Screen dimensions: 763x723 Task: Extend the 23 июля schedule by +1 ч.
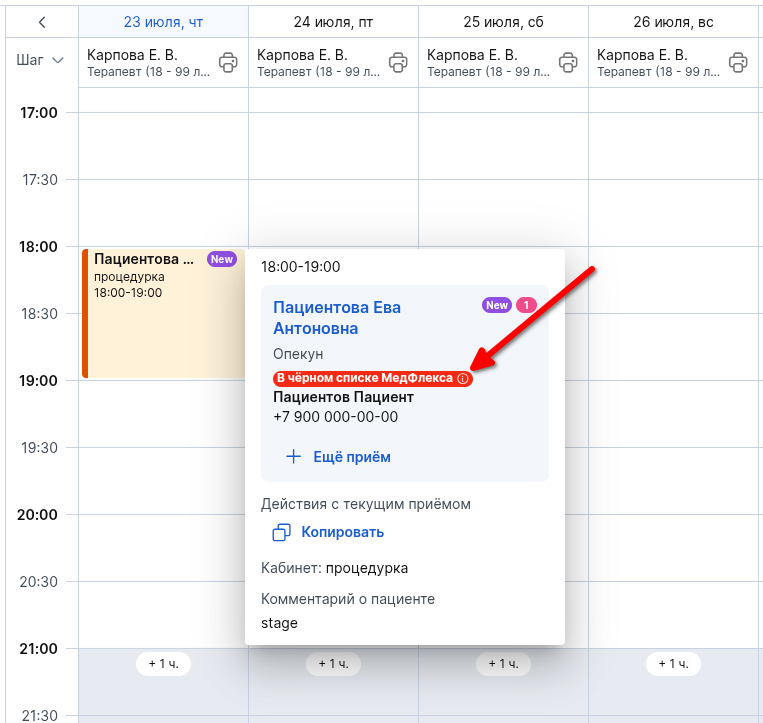164,664
